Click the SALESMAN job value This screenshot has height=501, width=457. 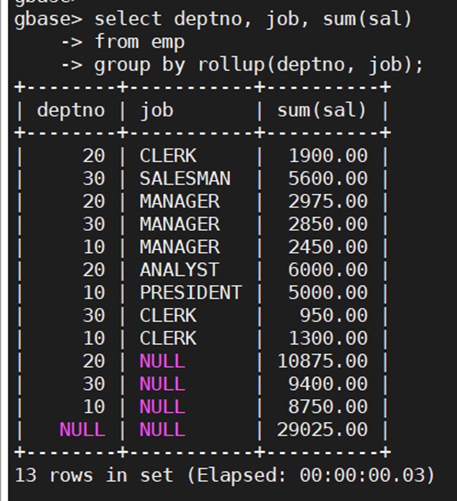click(185, 179)
